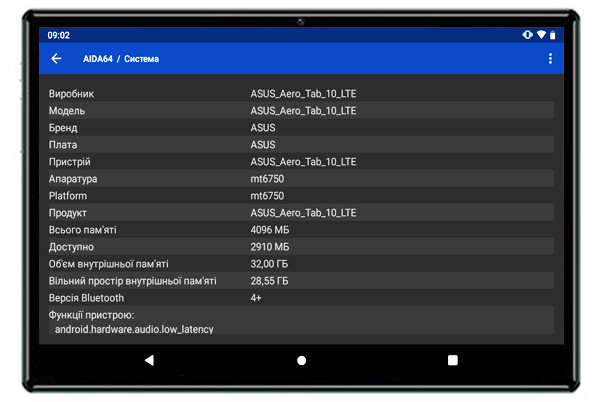
Task: Select the Доступно row label
Action: point(71,247)
